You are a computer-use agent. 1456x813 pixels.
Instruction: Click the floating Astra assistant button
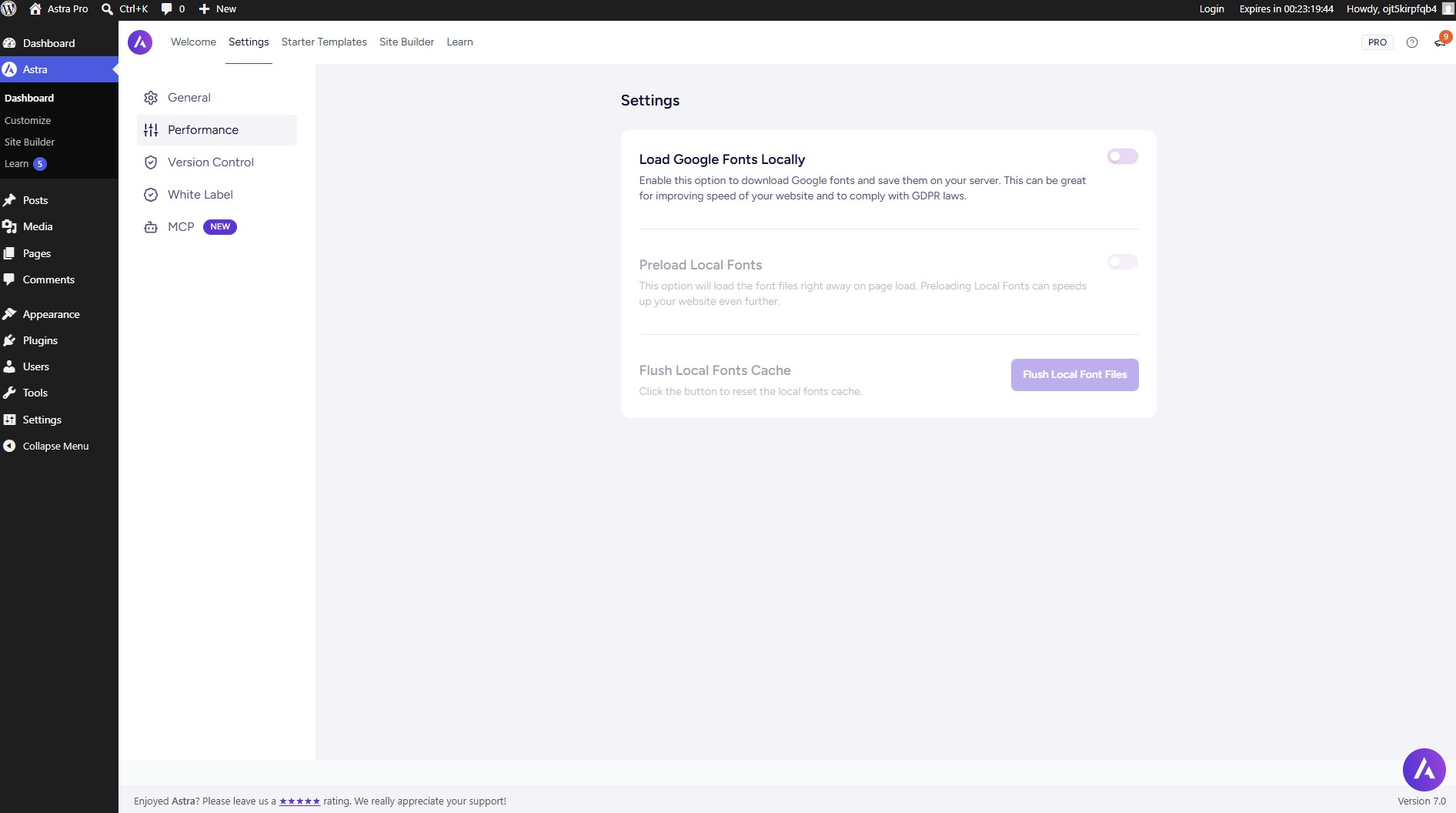click(x=1424, y=769)
